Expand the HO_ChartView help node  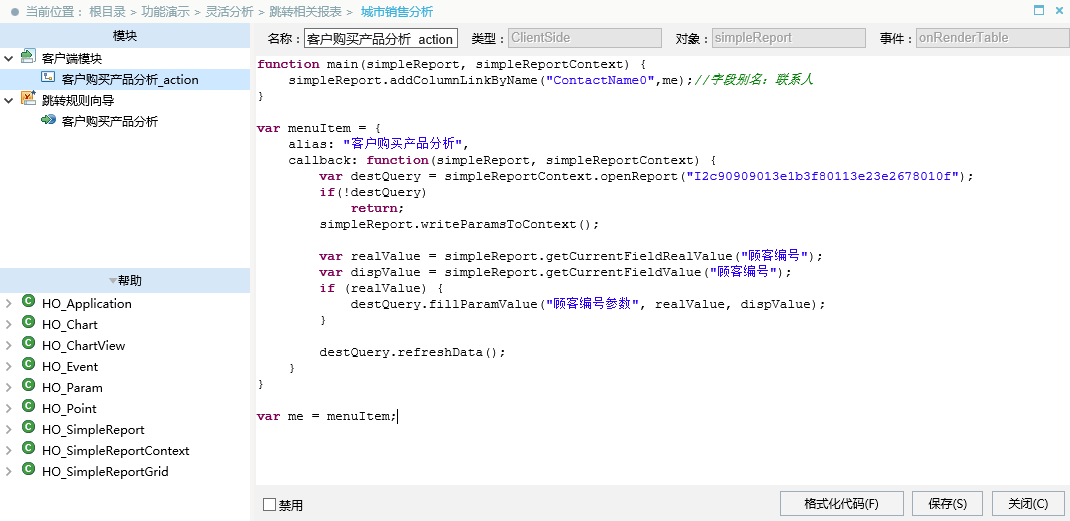tap(8, 346)
